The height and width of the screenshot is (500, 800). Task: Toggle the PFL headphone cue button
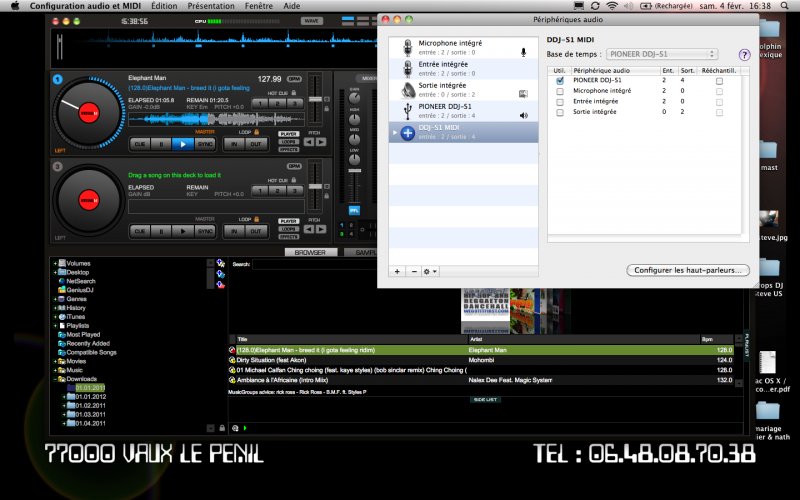click(x=353, y=210)
